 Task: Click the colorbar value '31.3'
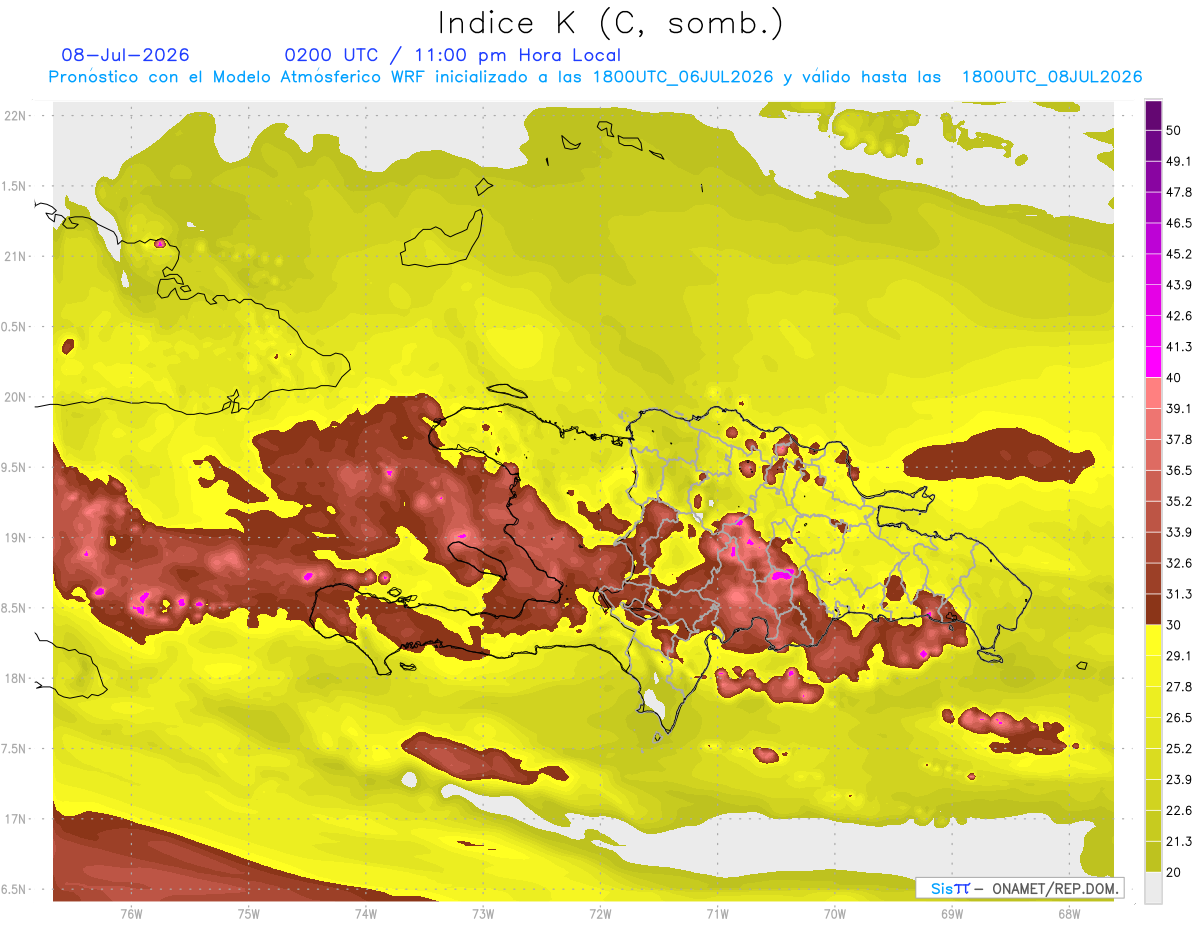[1178, 594]
